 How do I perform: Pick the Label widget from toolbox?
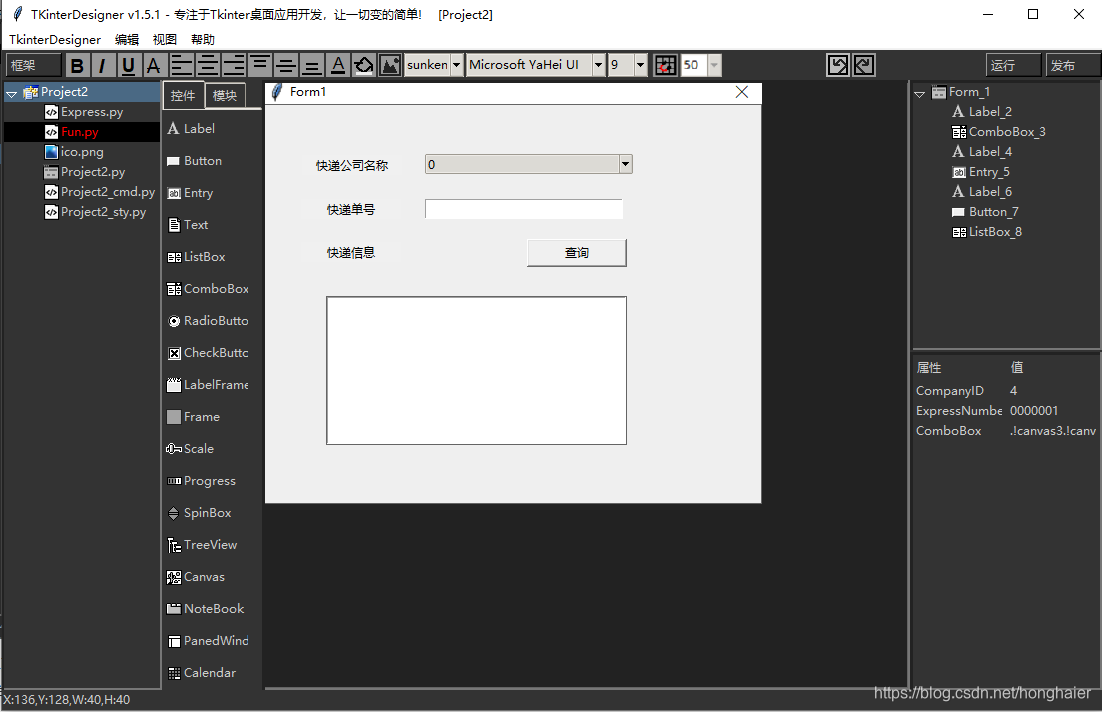[191, 129]
